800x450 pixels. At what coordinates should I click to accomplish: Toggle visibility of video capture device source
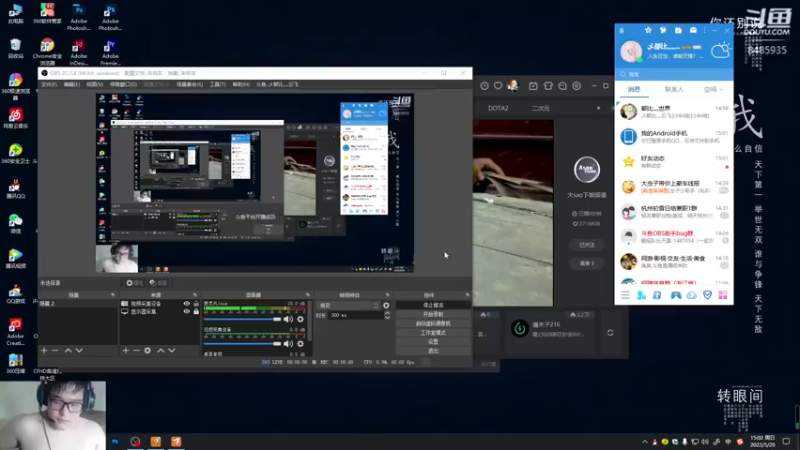(x=187, y=304)
